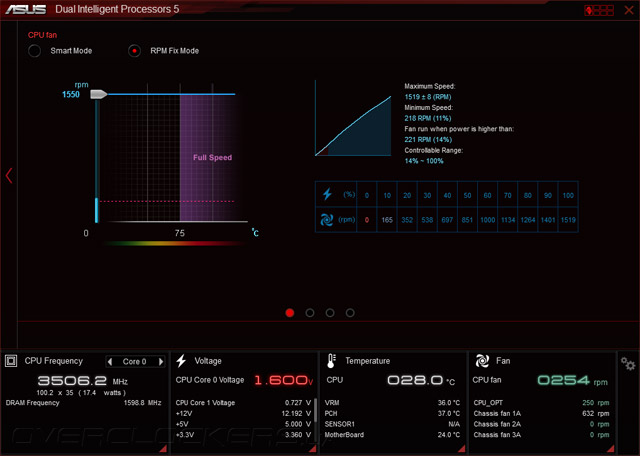This screenshot has width=640, height=456.
Task: Click the Temperature thermometer icon
Action: 331,361
